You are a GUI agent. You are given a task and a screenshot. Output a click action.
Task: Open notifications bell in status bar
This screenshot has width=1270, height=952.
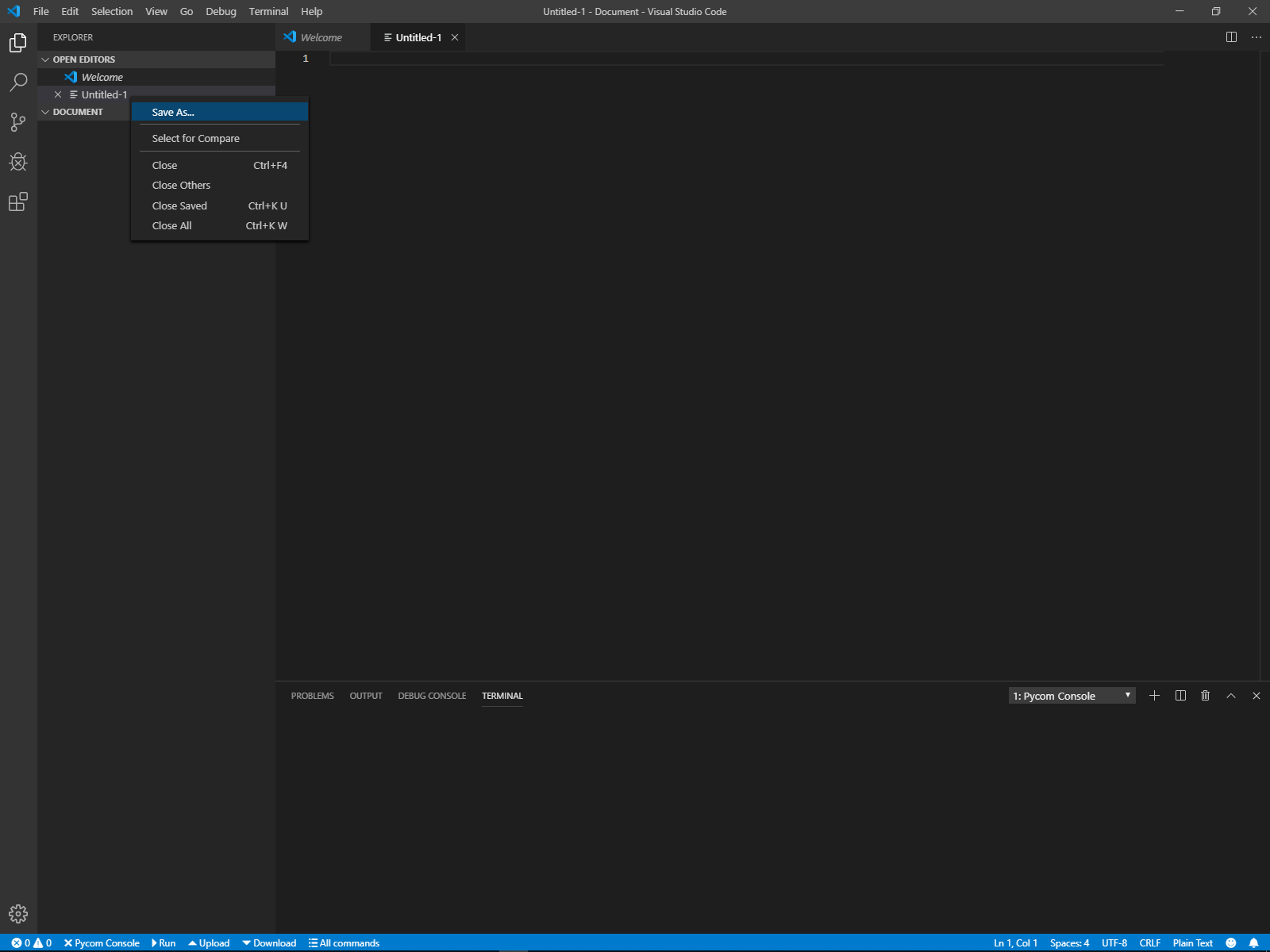coord(1253,943)
